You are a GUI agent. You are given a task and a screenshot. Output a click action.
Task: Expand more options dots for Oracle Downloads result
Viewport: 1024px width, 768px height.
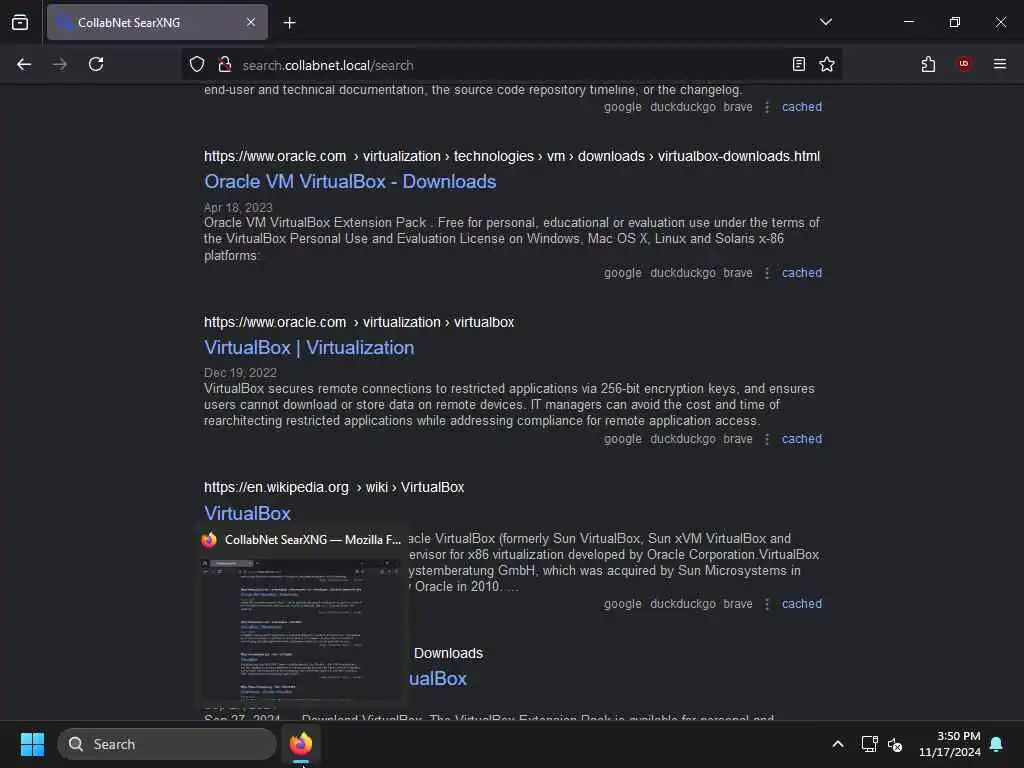point(767,272)
